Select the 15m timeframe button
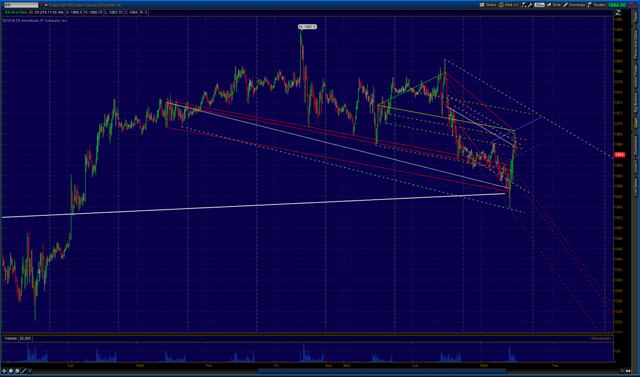This screenshot has height=377, width=640. (x=540, y=5)
